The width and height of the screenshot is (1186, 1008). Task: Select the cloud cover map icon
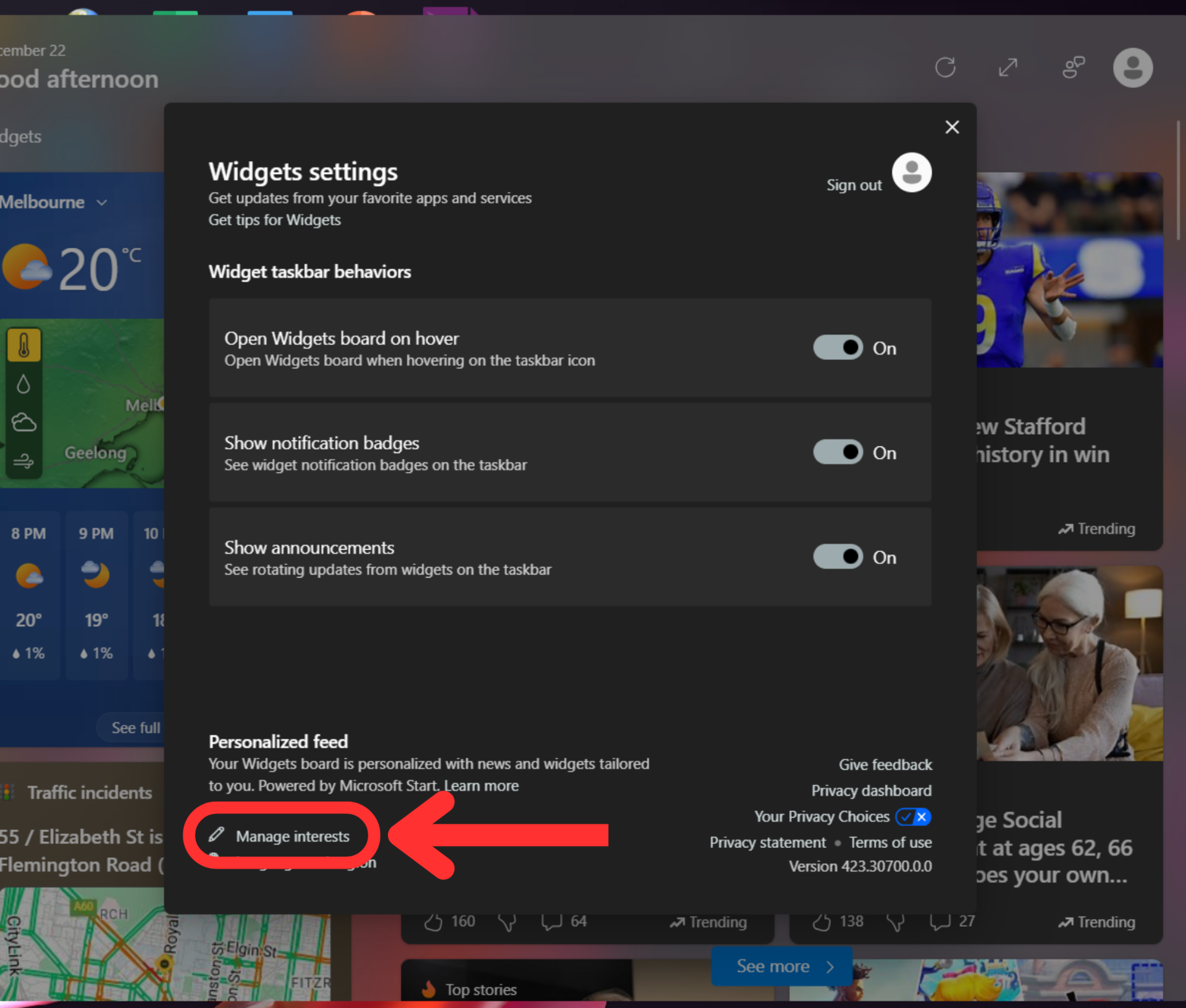[24, 422]
